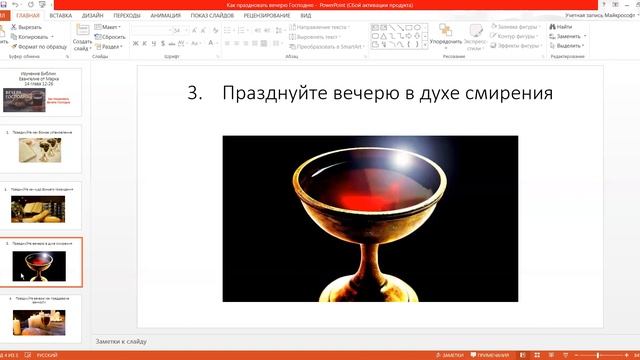Toggle bold Ж formatting

136,43
